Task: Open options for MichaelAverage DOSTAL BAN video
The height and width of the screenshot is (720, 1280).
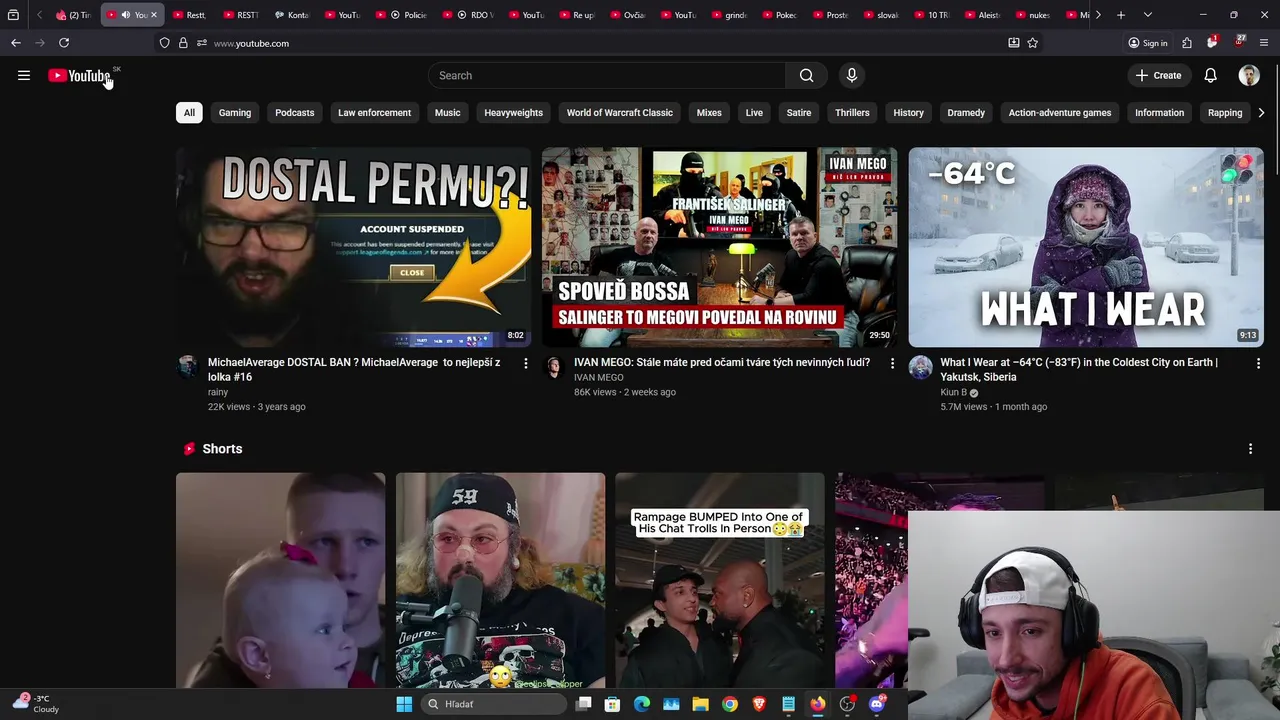Action: pyautogui.click(x=525, y=363)
